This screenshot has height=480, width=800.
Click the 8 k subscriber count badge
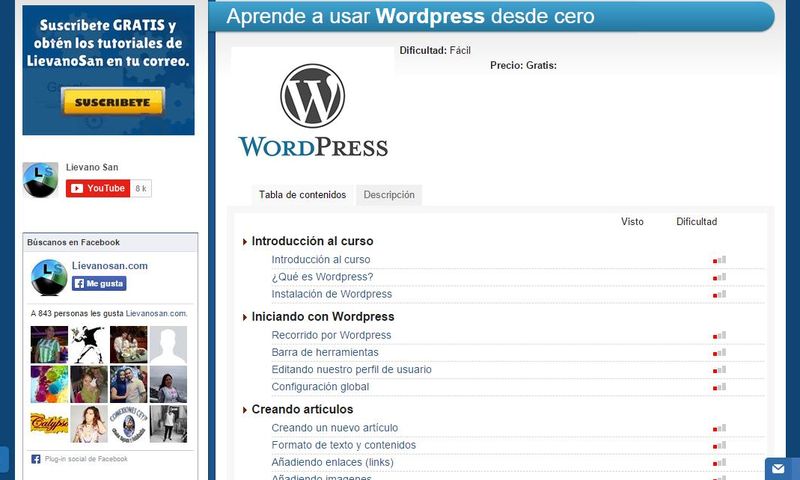pyautogui.click(x=141, y=188)
